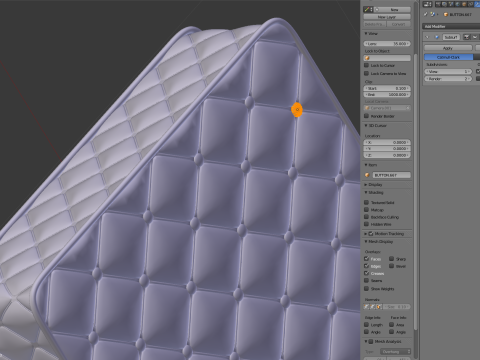The width and height of the screenshot is (480, 360).
Task: Collapse the 3D Cursor panel
Action: 366,125
